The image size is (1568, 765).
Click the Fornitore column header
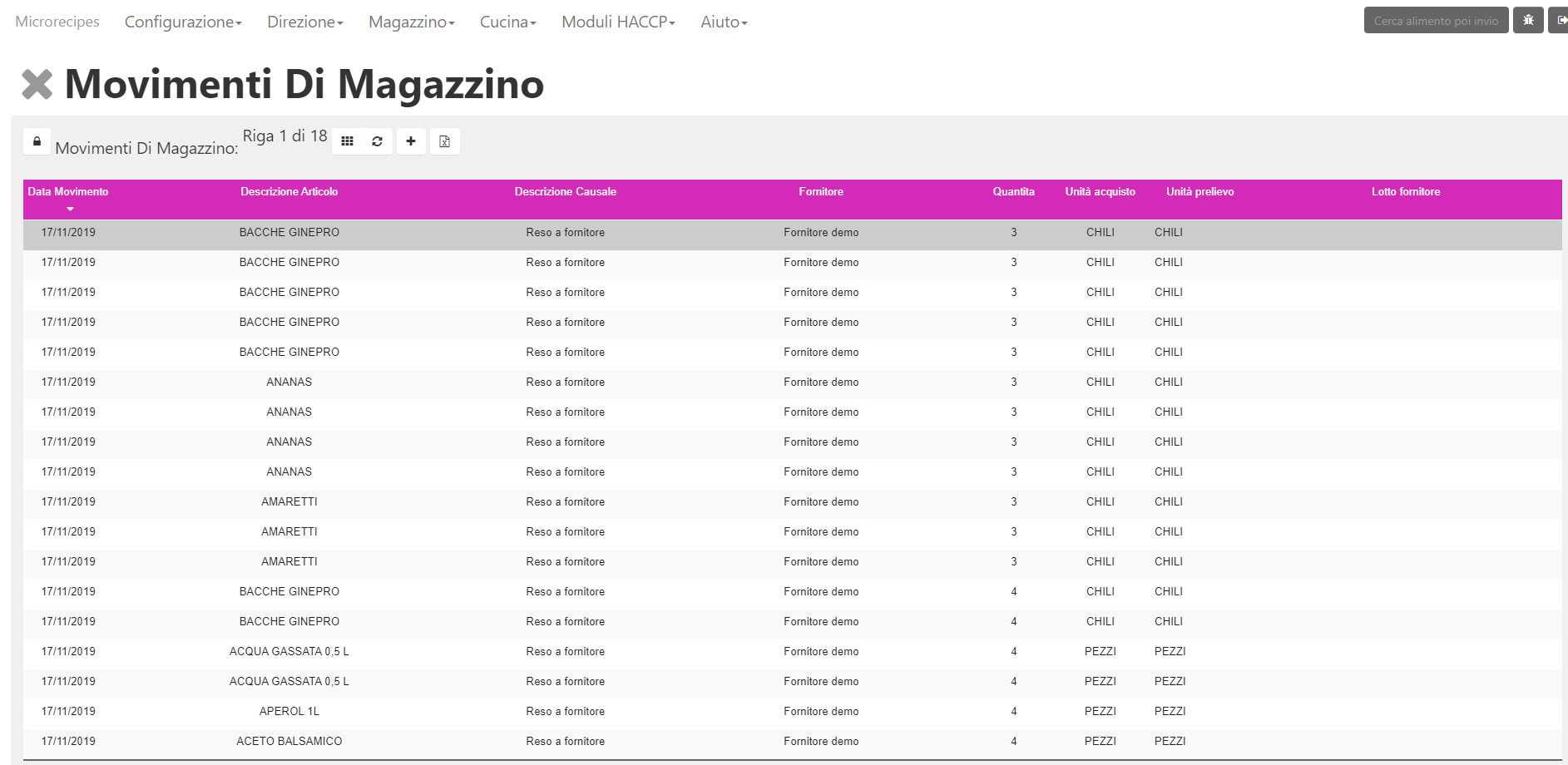pyautogui.click(x=821, y=192)
